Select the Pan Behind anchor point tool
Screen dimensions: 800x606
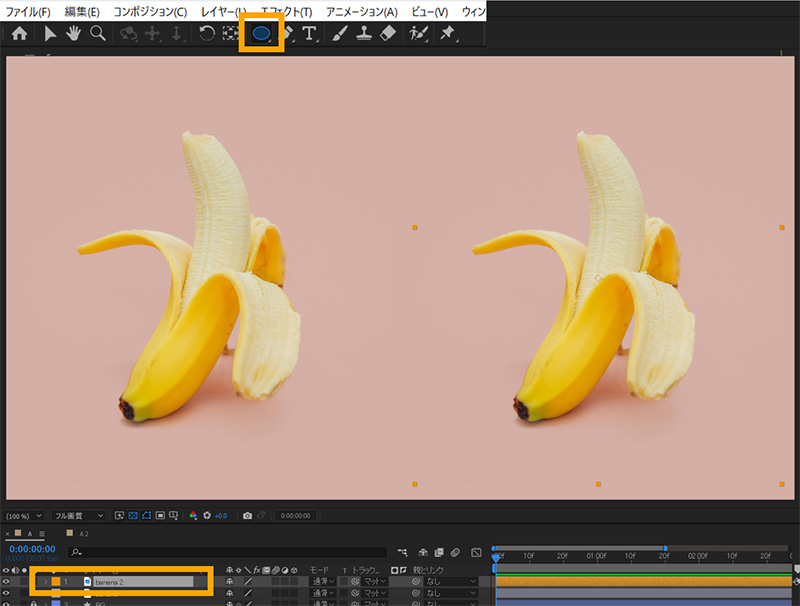tap(230, 34)
